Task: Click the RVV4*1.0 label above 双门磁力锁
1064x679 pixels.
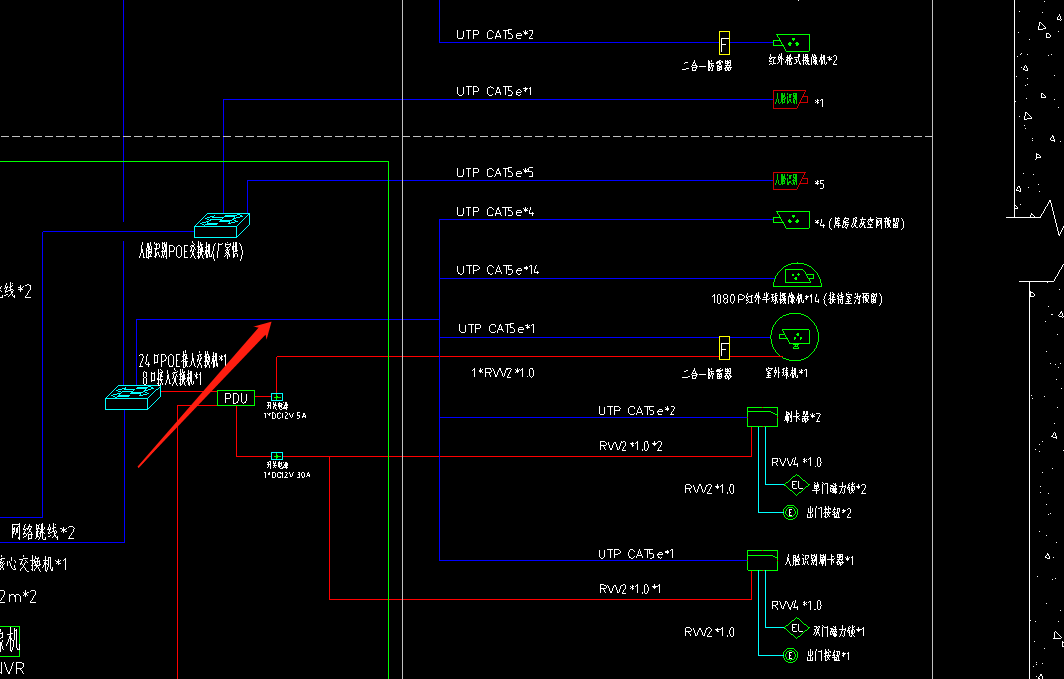Action: [x=796, y=605]
